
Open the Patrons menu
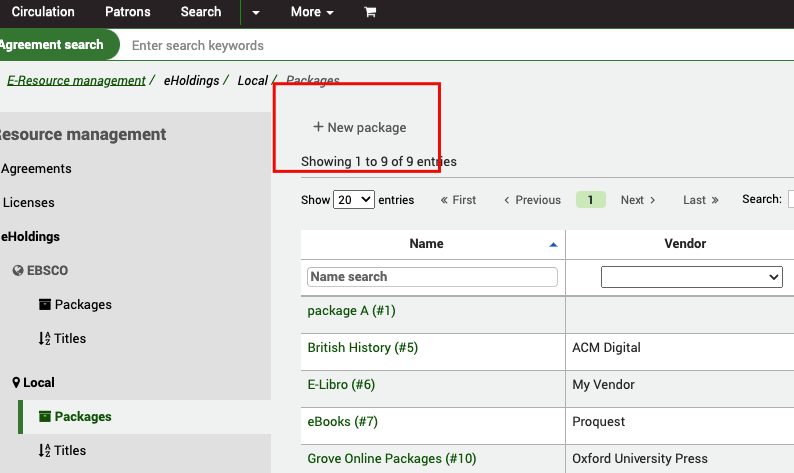(129, 12)
